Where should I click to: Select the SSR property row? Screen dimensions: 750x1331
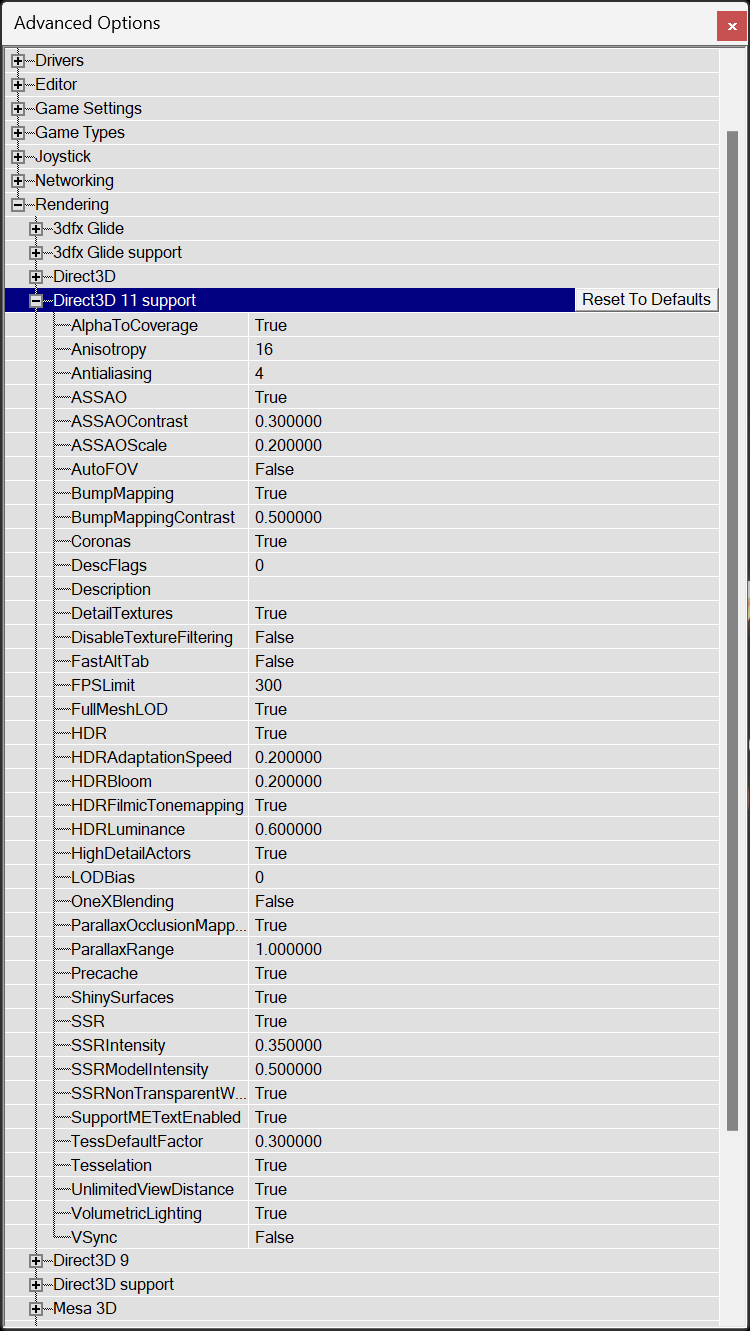[x=361, y=1021]
